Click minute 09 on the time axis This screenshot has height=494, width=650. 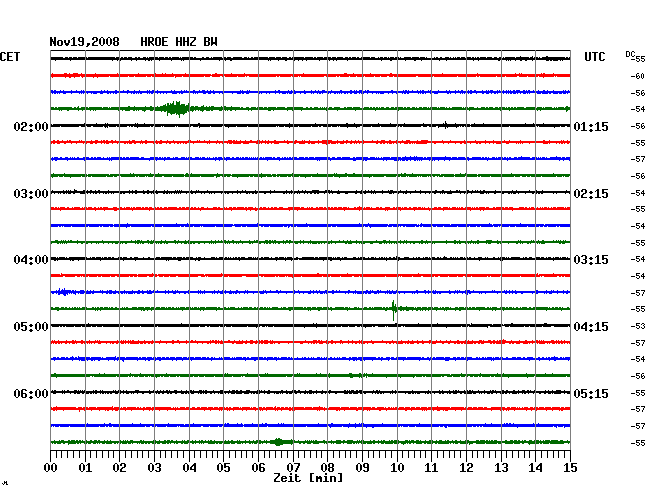coord(362,467)
